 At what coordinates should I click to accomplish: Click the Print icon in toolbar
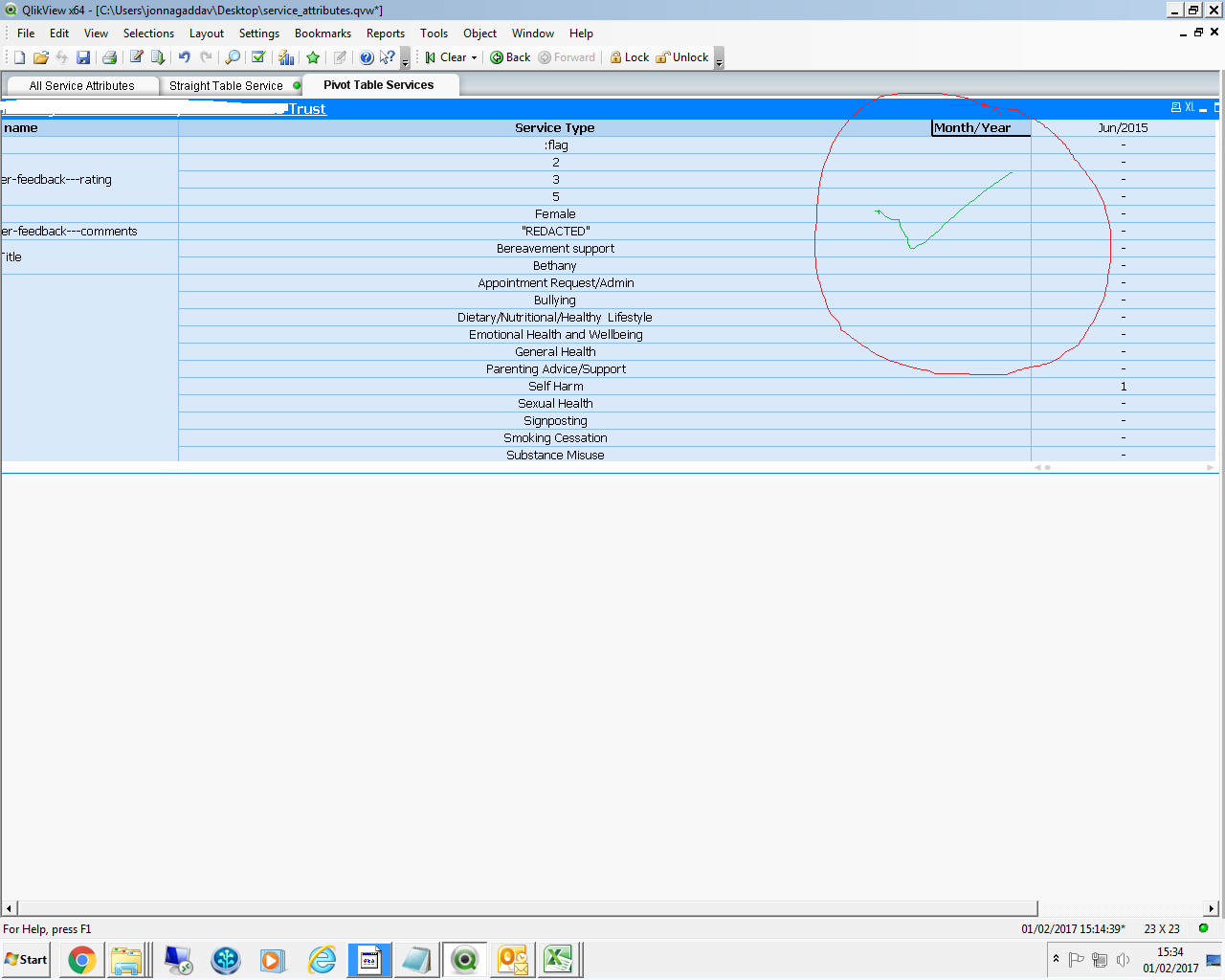[109, 57]
